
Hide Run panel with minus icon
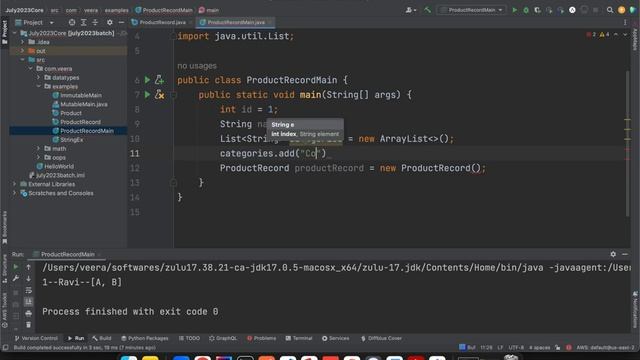tap(625, 254)
